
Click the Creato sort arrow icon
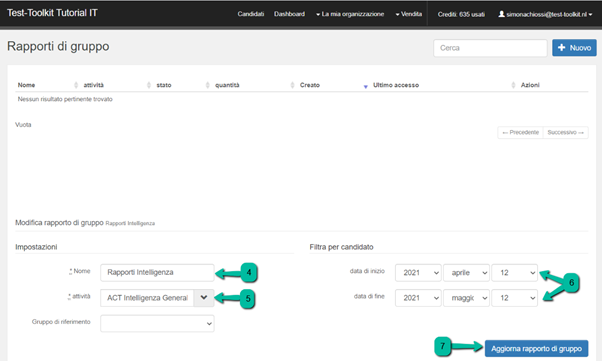point(366,86)
